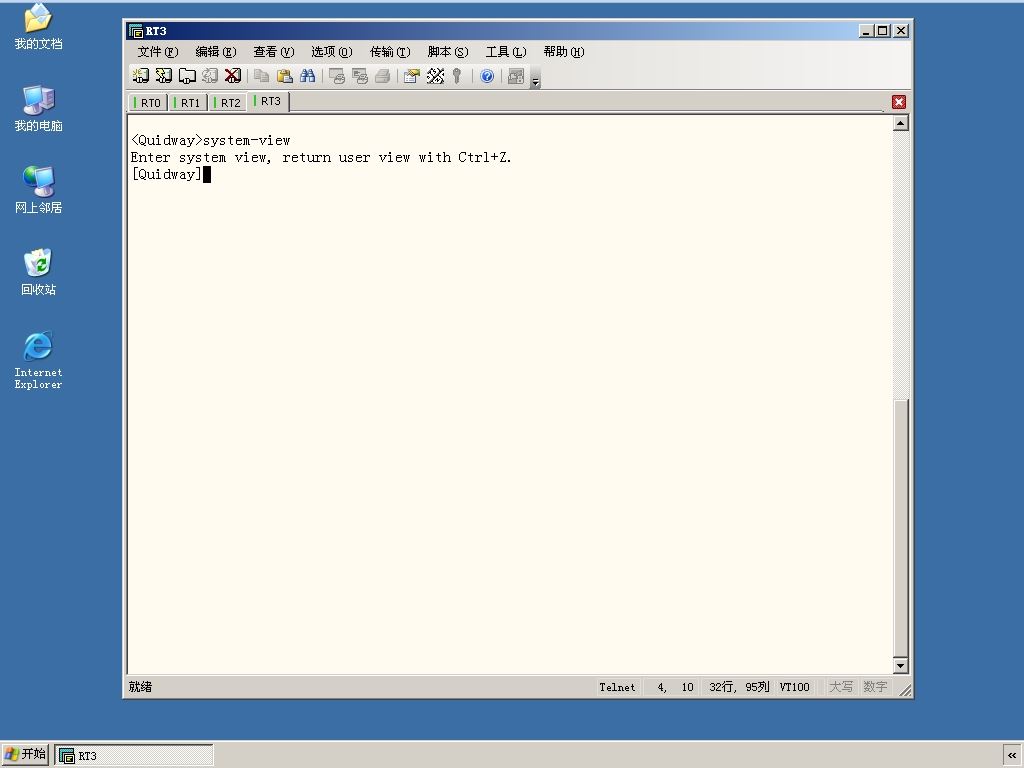Screen dimensions: 1024x768
Task: Select 网上邻居 desktop icon
Action: 39,190
